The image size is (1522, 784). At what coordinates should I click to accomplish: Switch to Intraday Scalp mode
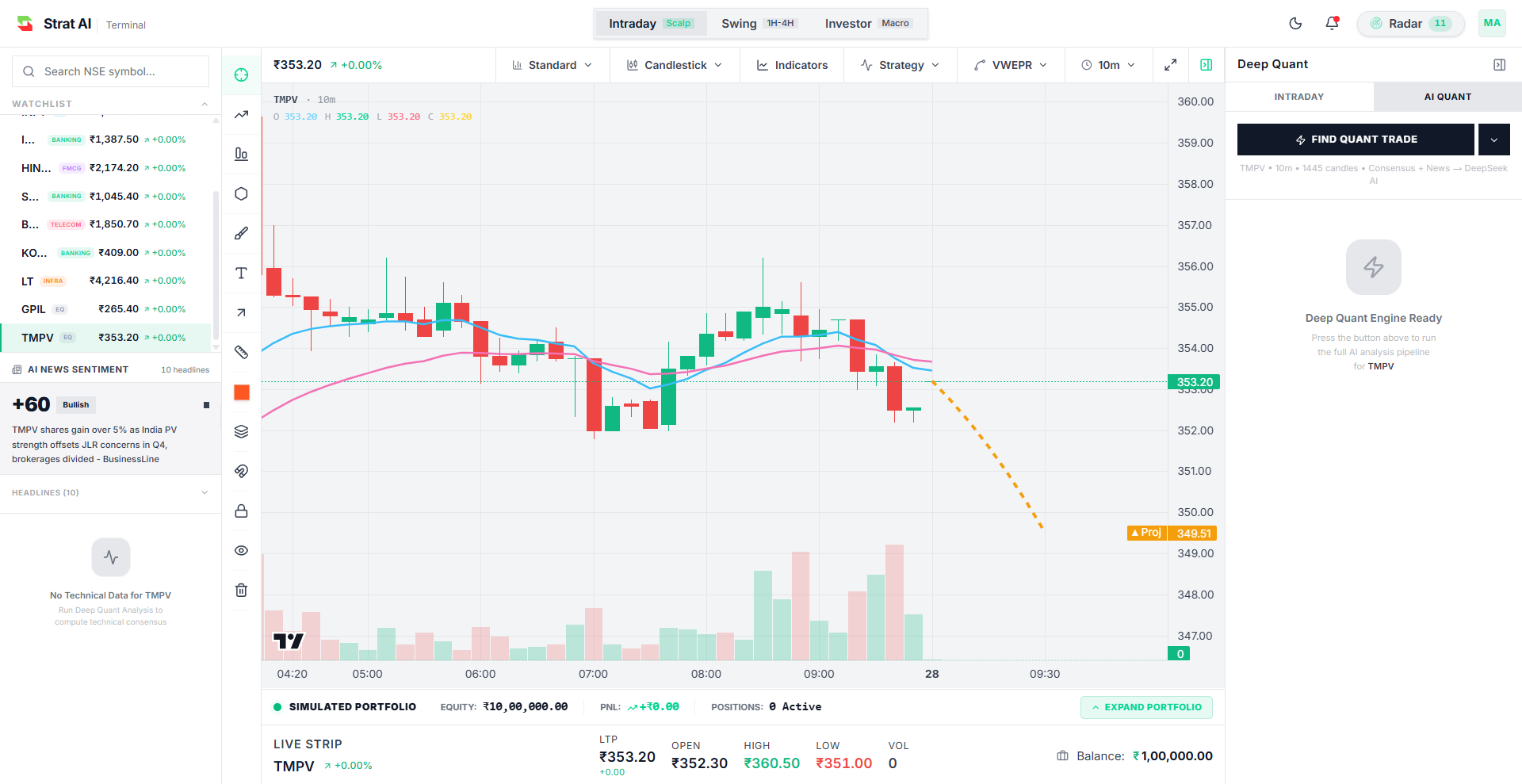click(651, 24)
